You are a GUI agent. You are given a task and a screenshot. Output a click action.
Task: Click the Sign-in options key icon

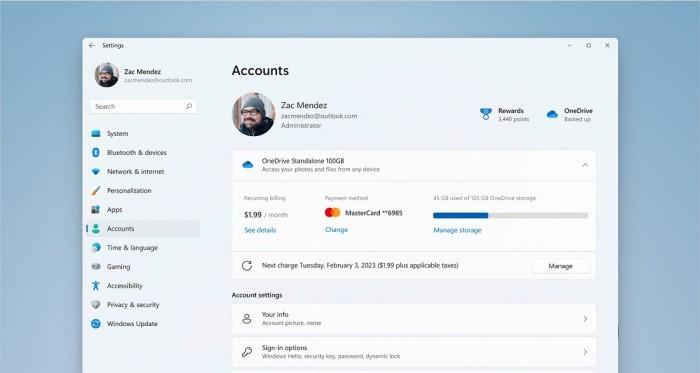click(x=247, y=352)
